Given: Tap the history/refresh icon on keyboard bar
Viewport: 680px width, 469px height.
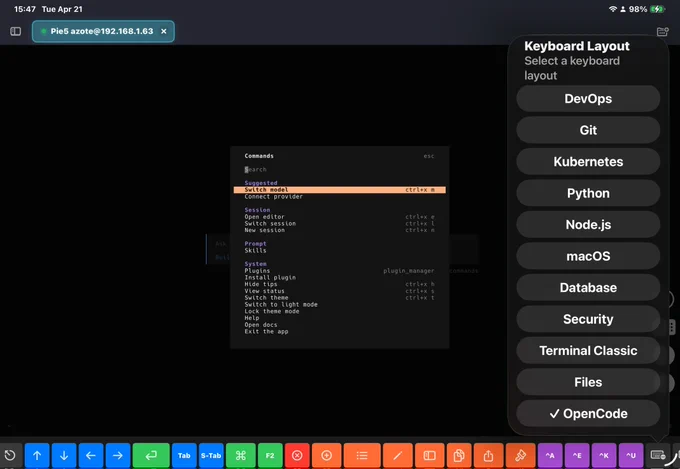Looking at the screenshot, I should pyautogui.click(x=10, y=456).
